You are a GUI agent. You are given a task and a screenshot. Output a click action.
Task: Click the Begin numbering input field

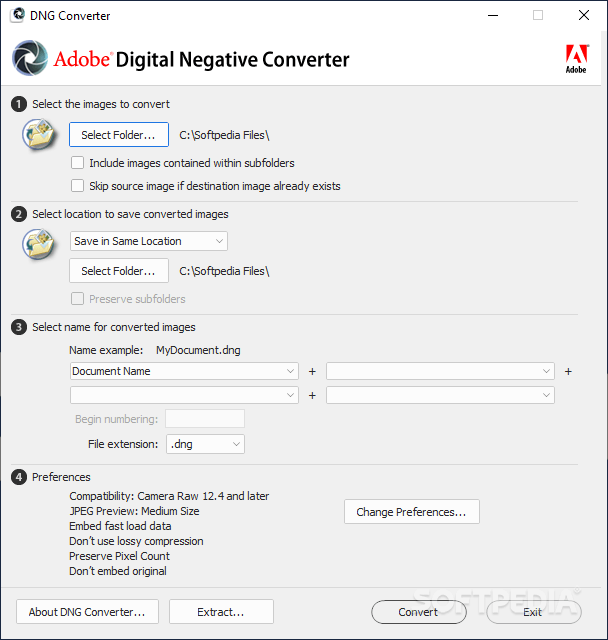click(x=205, y=419)
